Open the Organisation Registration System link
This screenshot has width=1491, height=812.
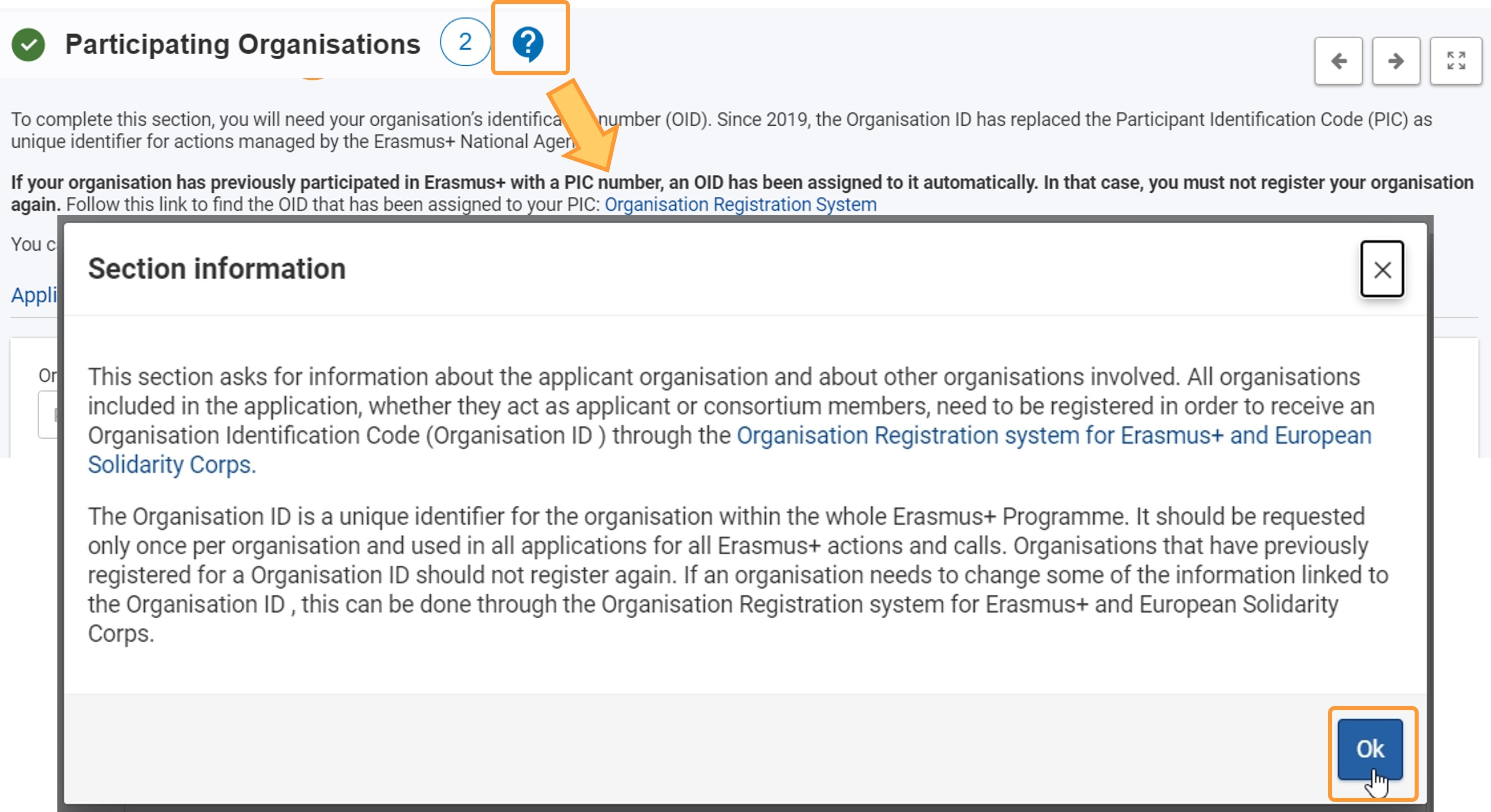click(740, 204)
